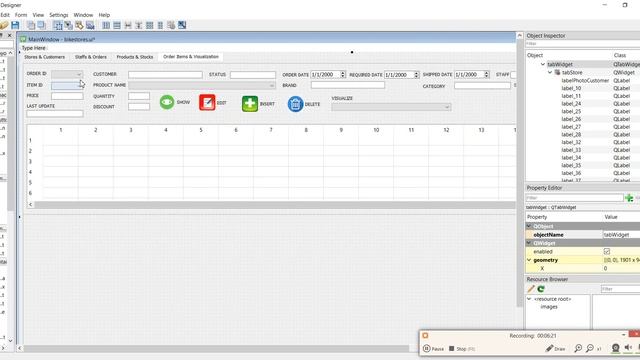Toggle the enabled property checkbox
Screen dimensions: 640x360
click(x=607, y=251)
